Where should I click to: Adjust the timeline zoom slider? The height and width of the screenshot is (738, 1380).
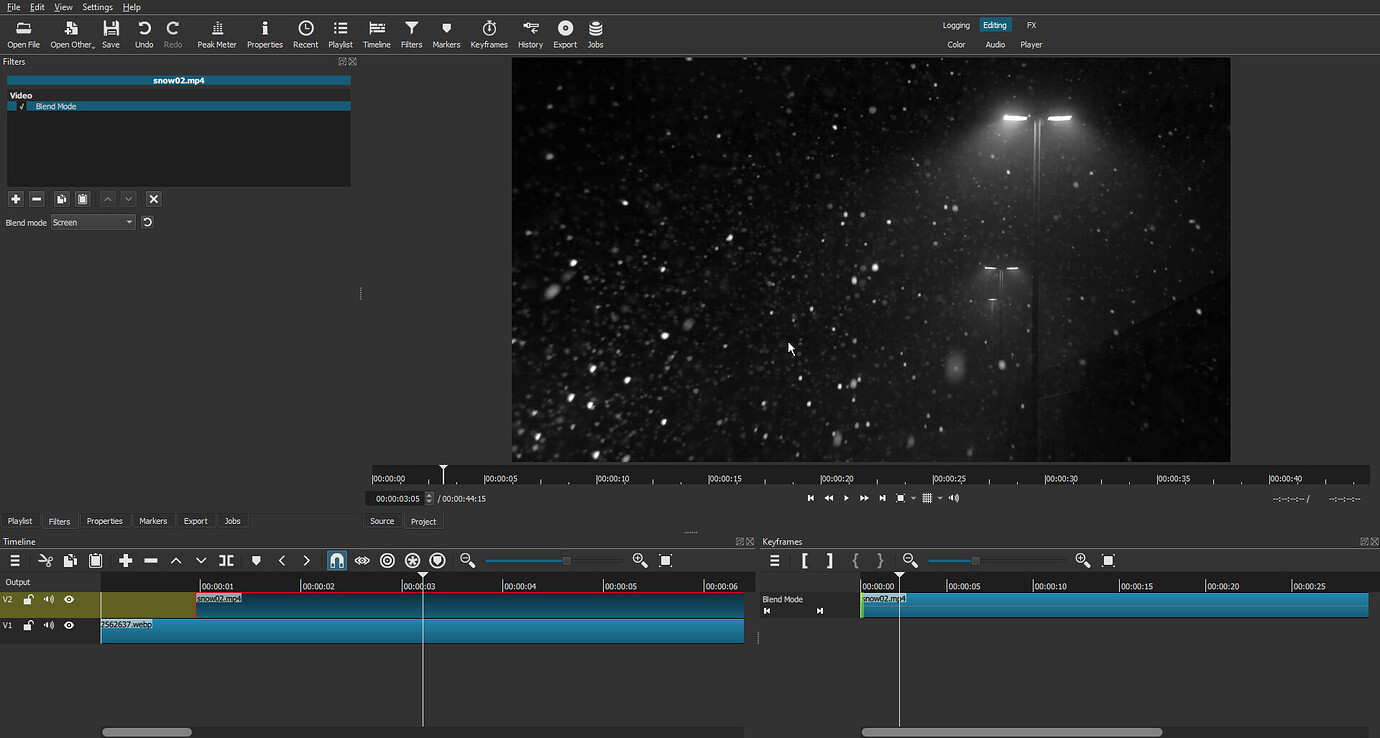[568, 561]
